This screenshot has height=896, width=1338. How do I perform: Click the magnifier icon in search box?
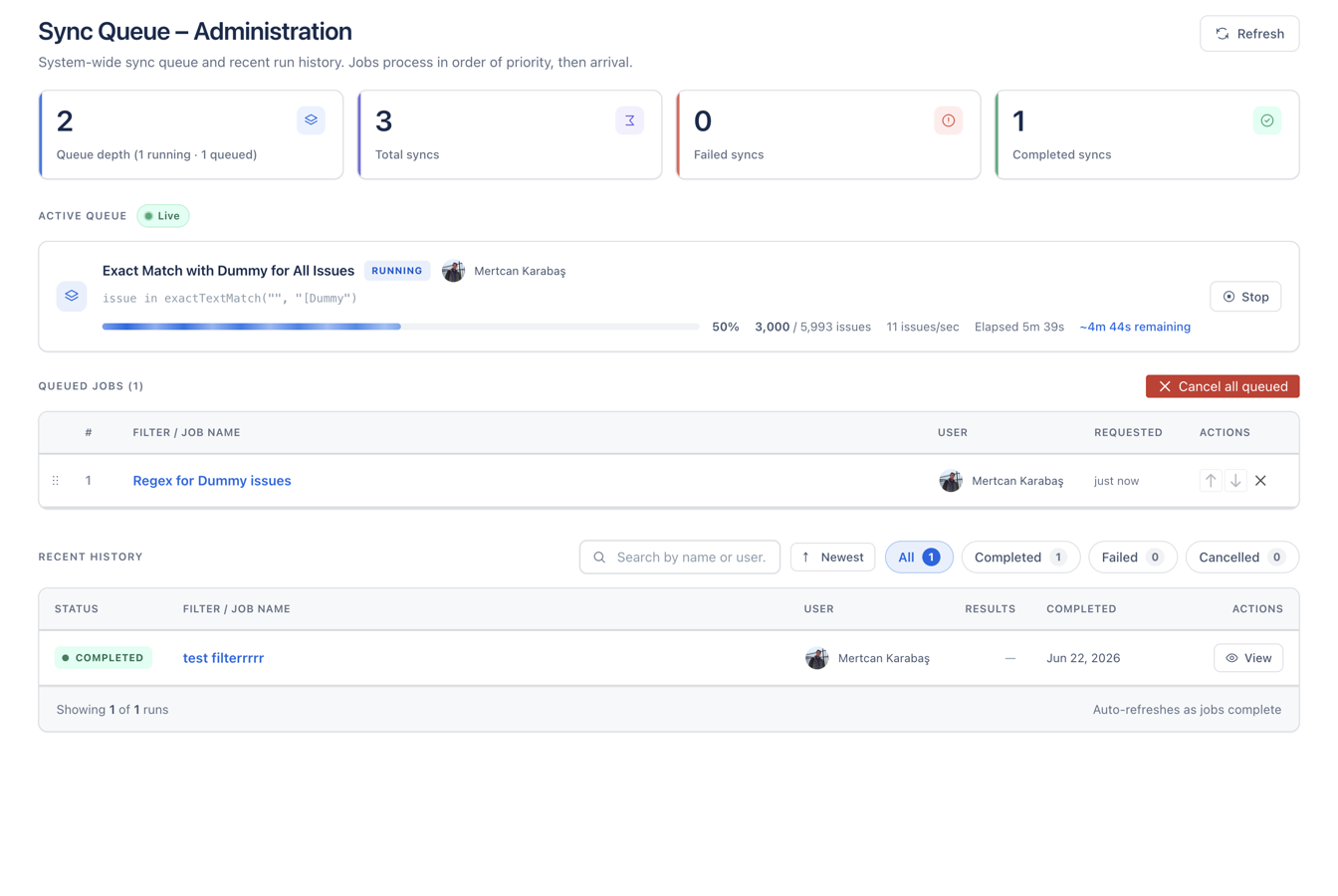point(599,558)
